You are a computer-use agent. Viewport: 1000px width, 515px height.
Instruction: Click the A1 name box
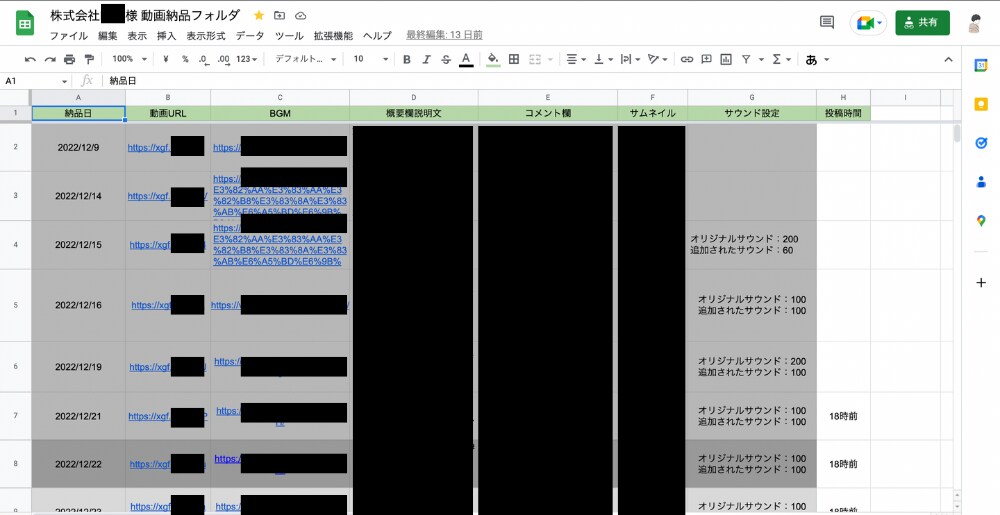click(36, 81)
